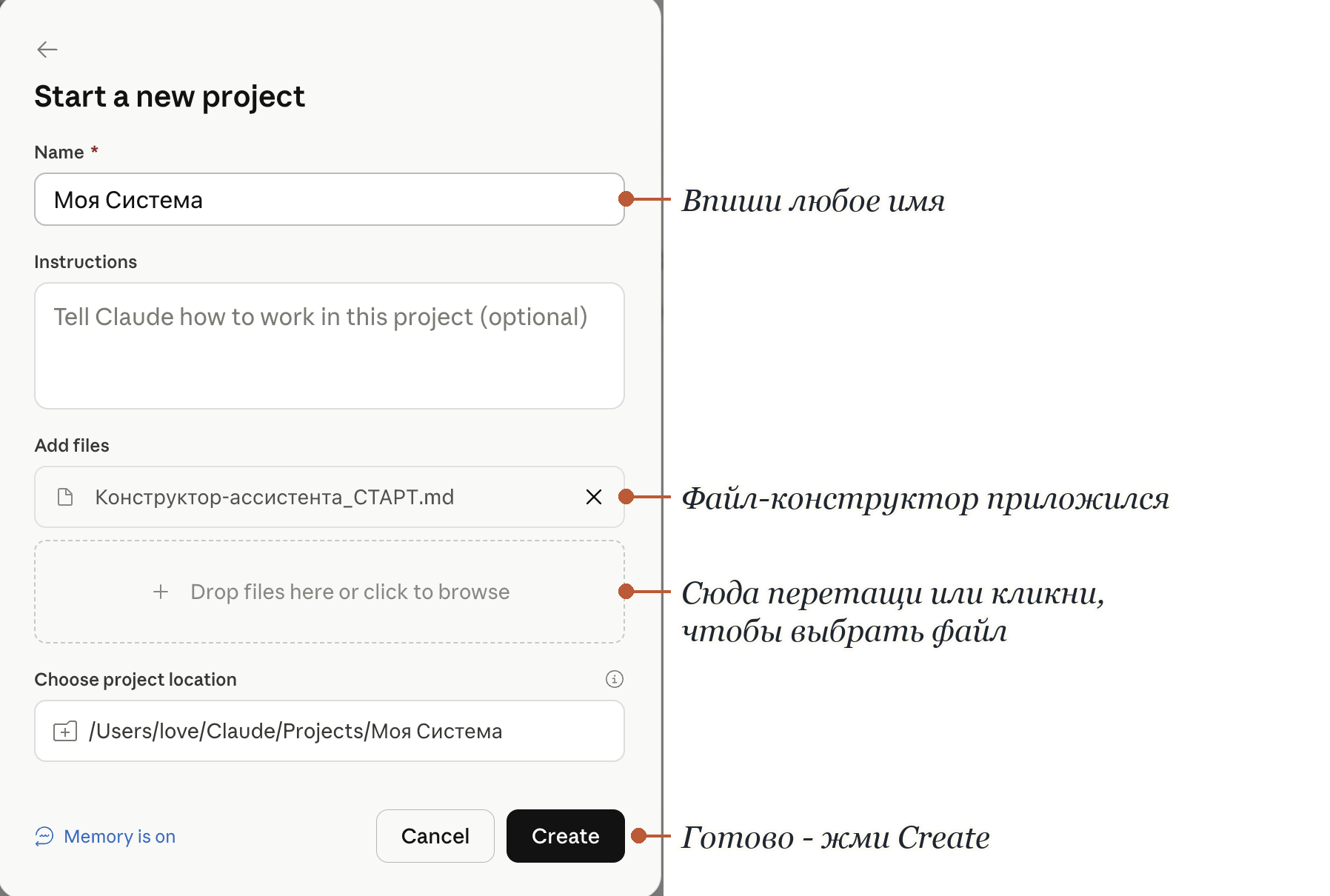Click the memory chat bubble icon
Viewport: 1330px width, 896px height.
pos(44,836)
